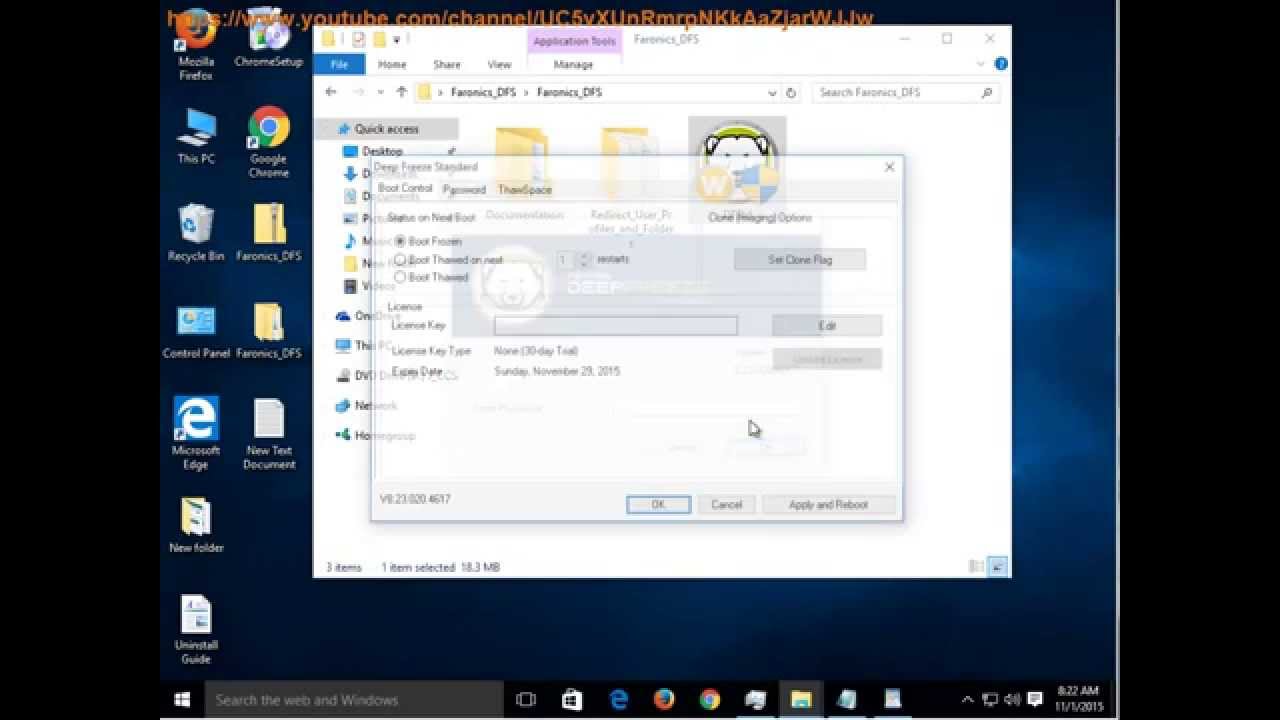Click the Set Clone Flag button
Image resolution: width=1280 pixels, height=720 pixels.
click(x=800, y=259)
